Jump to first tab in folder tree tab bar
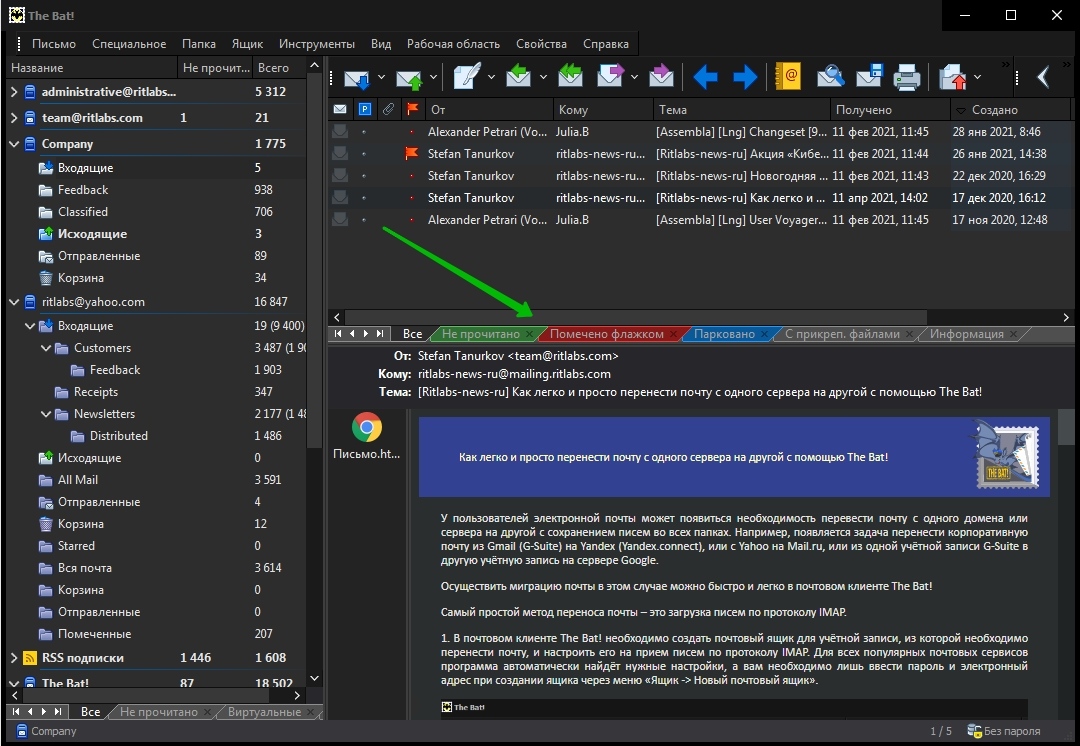The image size is (1080, 746). coord(15,712)
